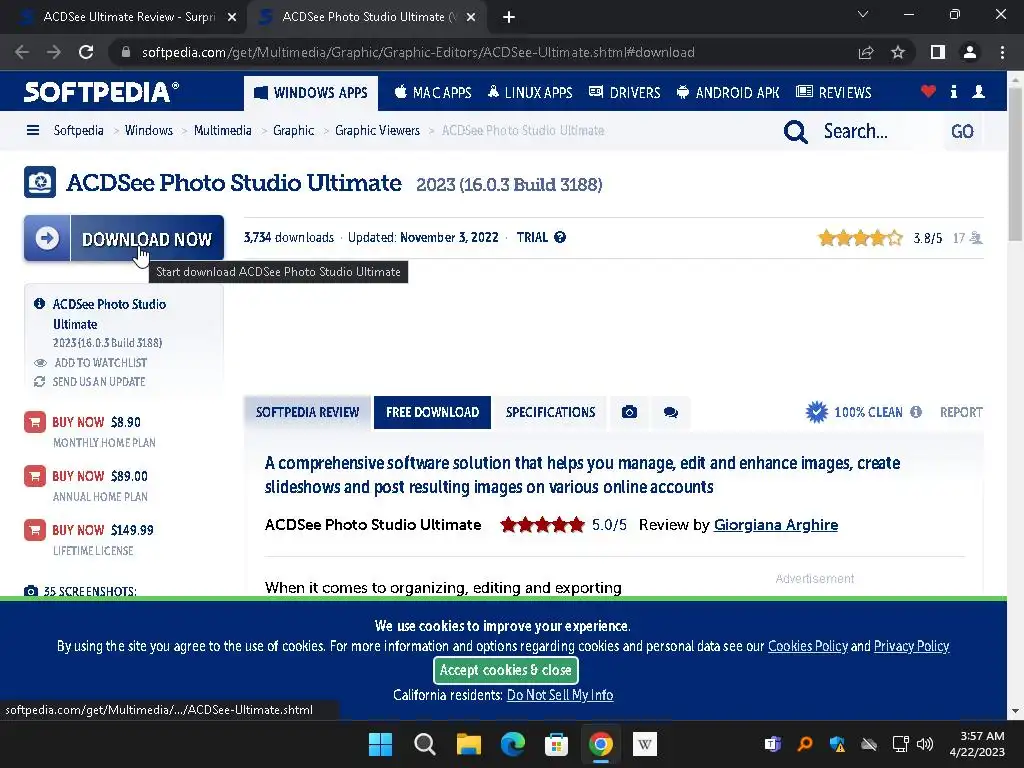This screenshot has width=1024, height=768.
Task: Open the Cookies Policy link
Action: pyautogui.click(x=808, y=646)
